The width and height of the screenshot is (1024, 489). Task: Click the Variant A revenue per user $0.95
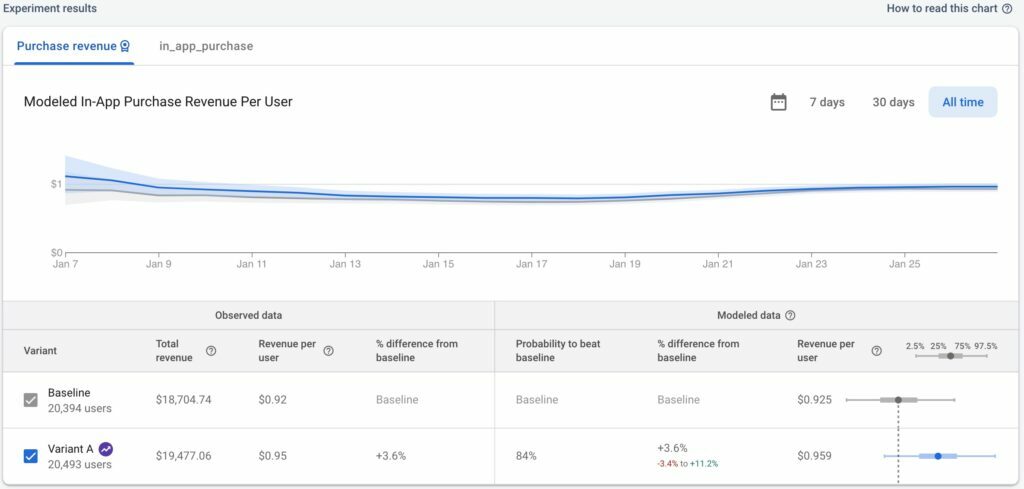pyautogui.click(x=272, y=456)
